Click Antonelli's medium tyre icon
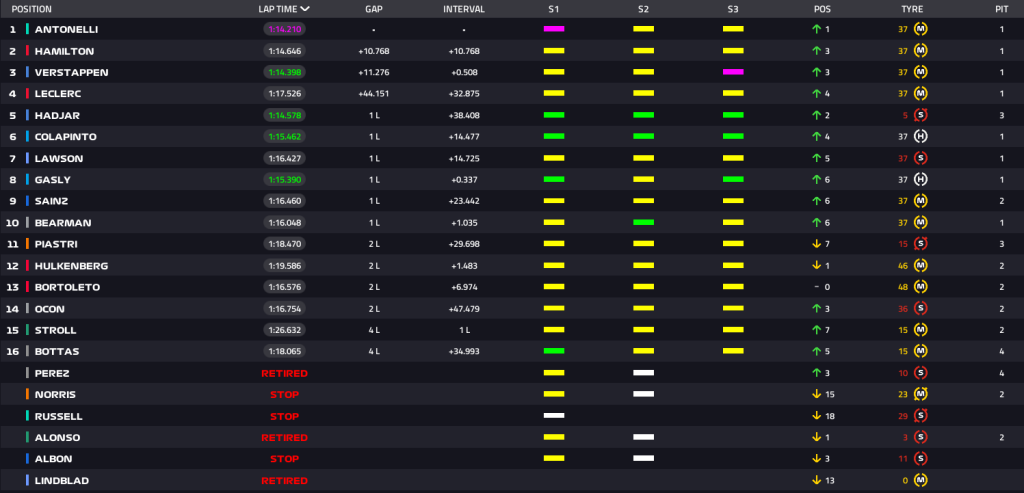This screenshot has height=493, width=1024. click(x=921, y=29)
